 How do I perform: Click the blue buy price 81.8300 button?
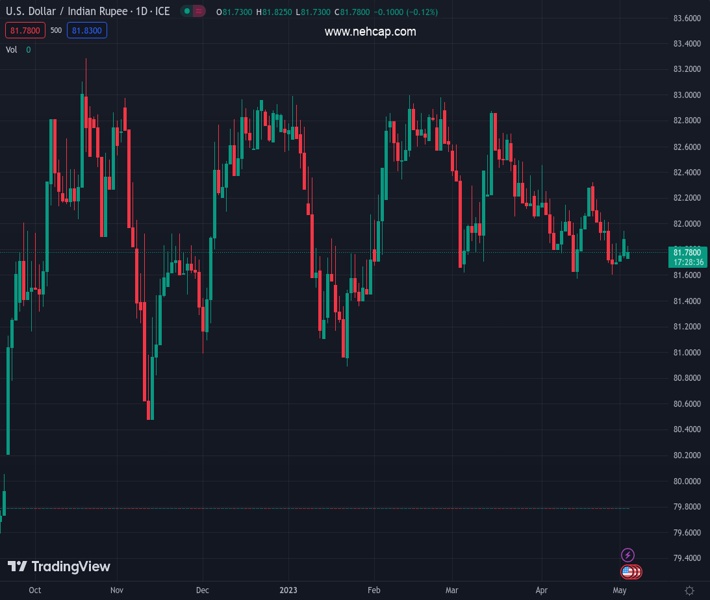tap(88, 30)
